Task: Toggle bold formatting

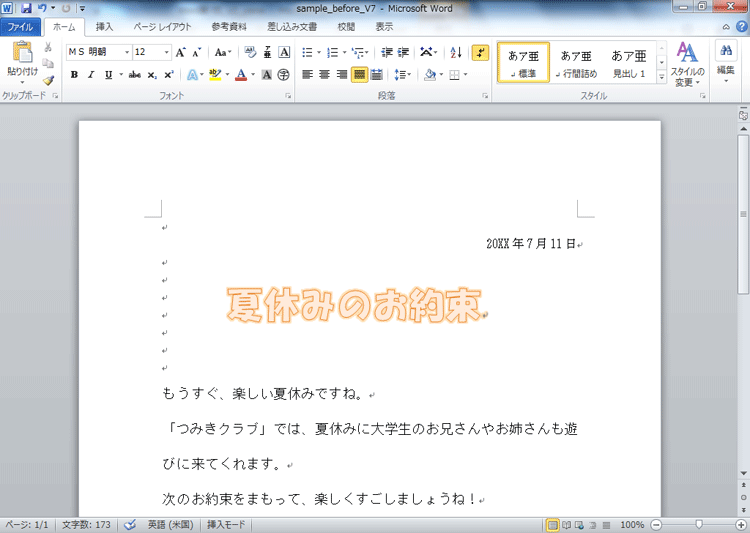Action: (x=74, y=75)
